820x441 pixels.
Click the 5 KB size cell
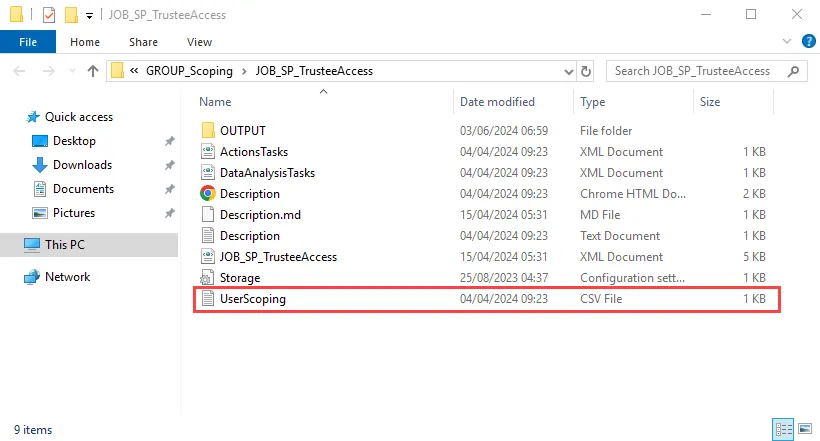(x=754, y=257)
